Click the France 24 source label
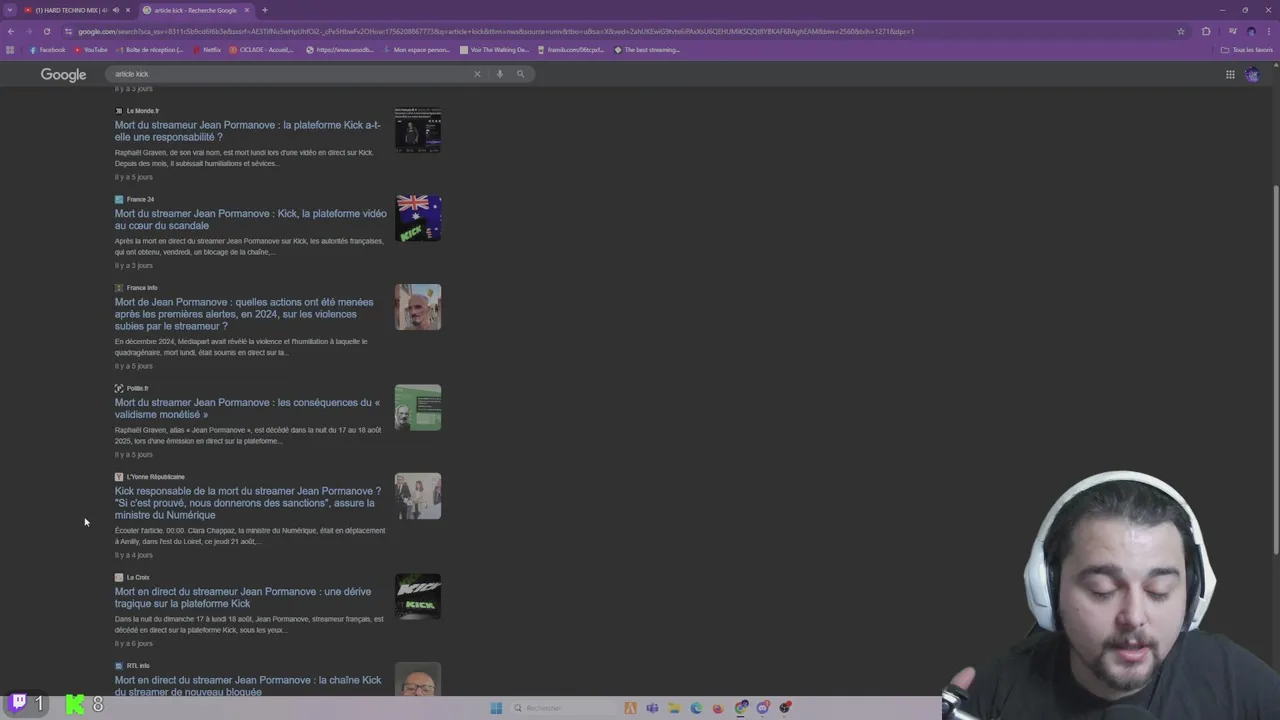 [x=140, y=199]
